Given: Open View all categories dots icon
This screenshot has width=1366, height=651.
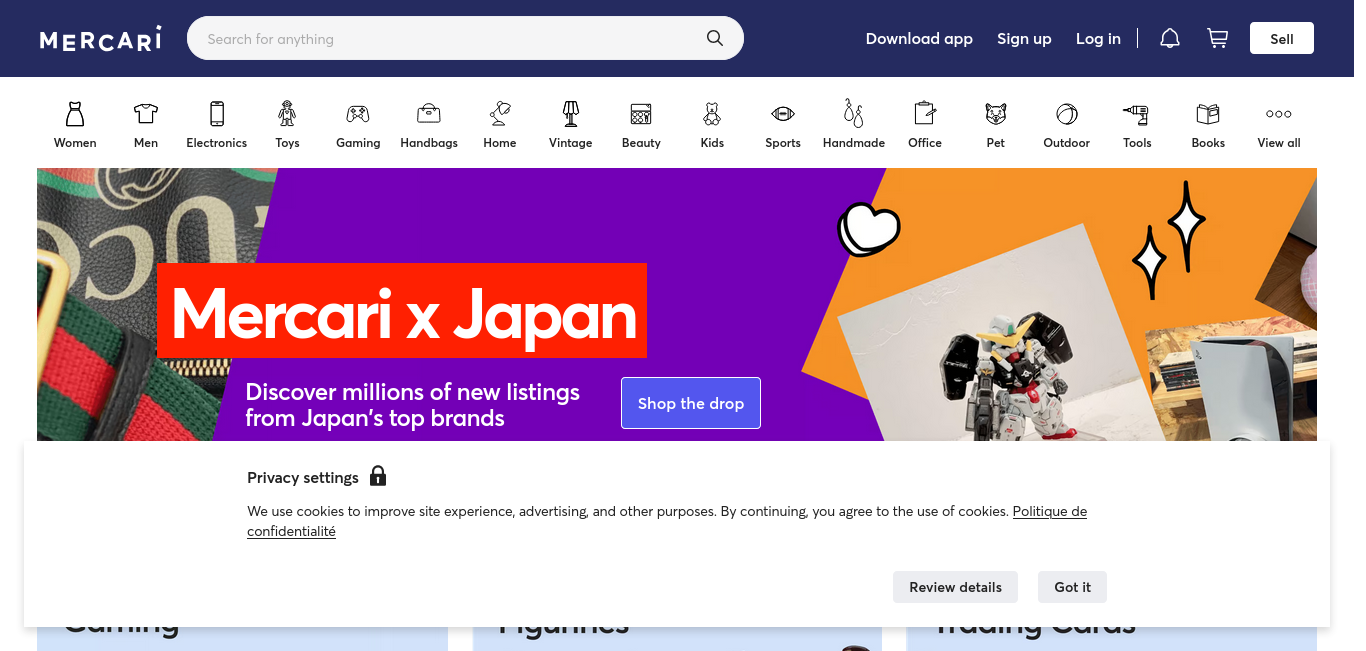Looking at the screenshot, I should (1279, 113).
